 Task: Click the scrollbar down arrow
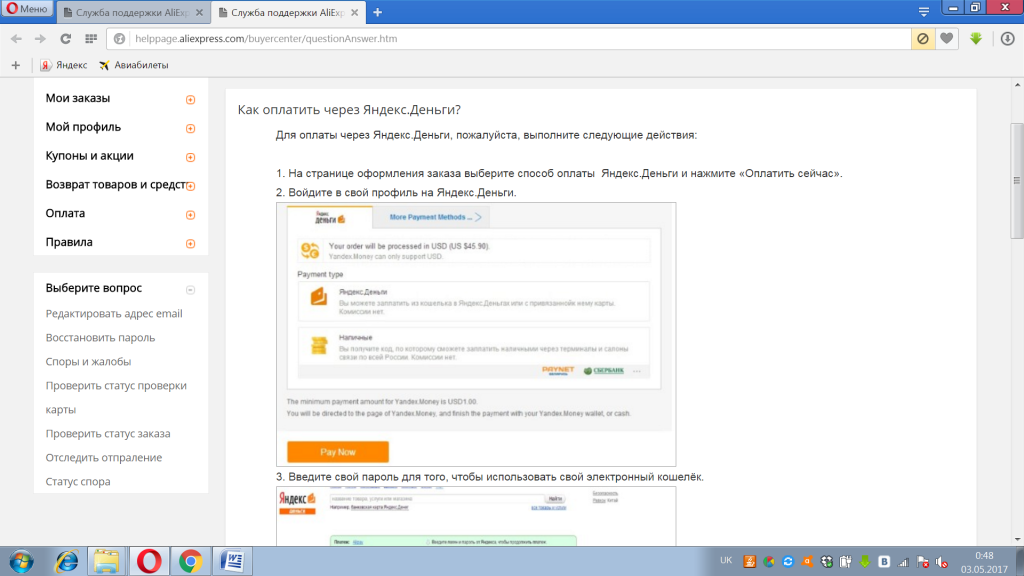[1017, 540]
